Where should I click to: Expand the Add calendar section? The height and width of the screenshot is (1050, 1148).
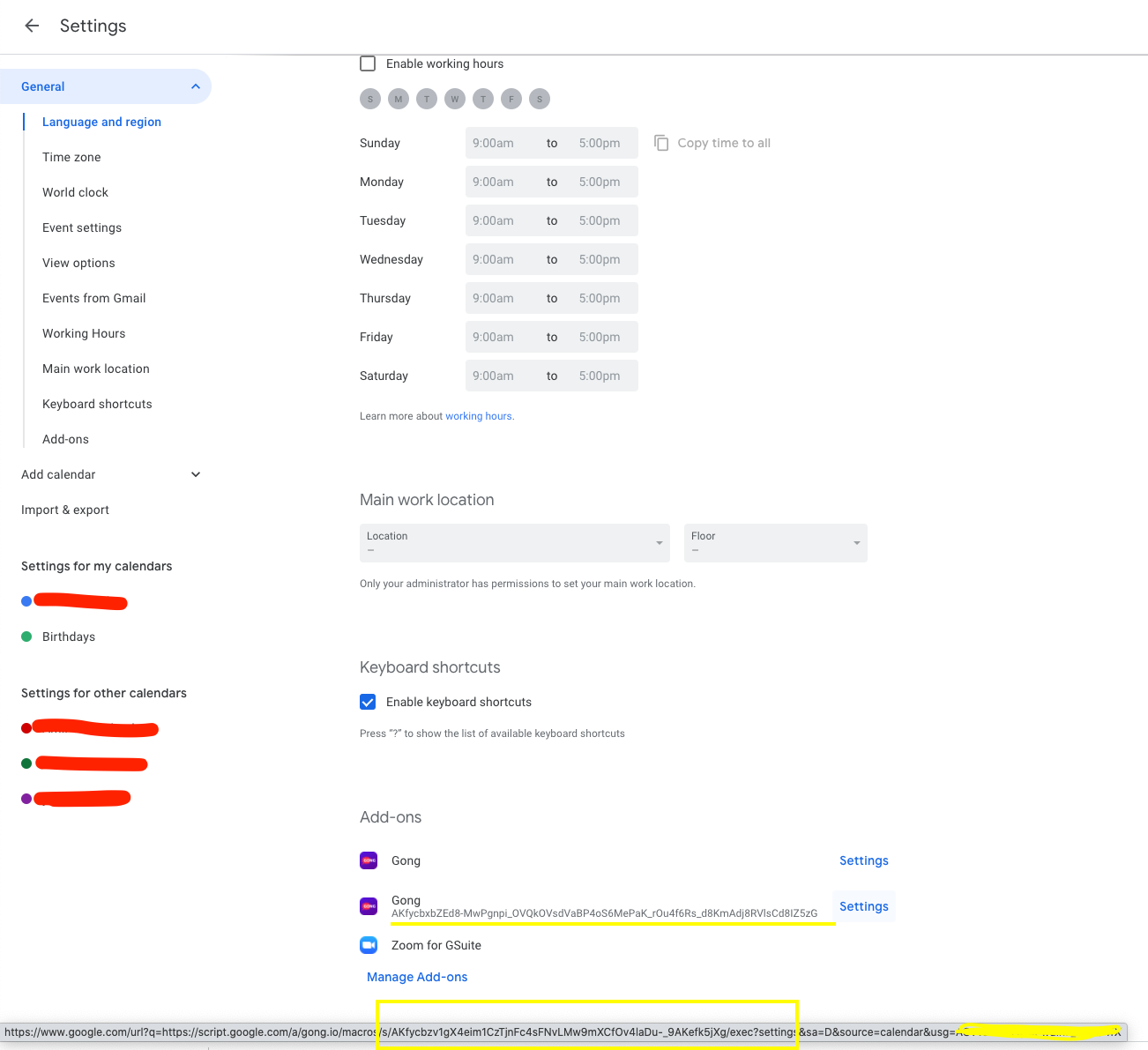pos(195,474)
